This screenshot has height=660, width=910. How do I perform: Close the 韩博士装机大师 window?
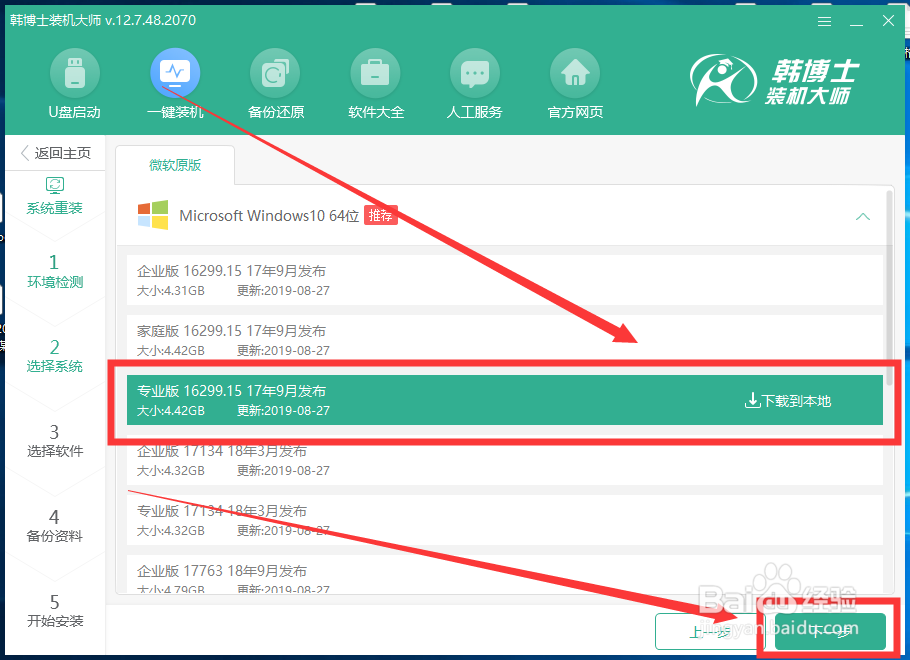pyautogui.click(x=888, y=21)
